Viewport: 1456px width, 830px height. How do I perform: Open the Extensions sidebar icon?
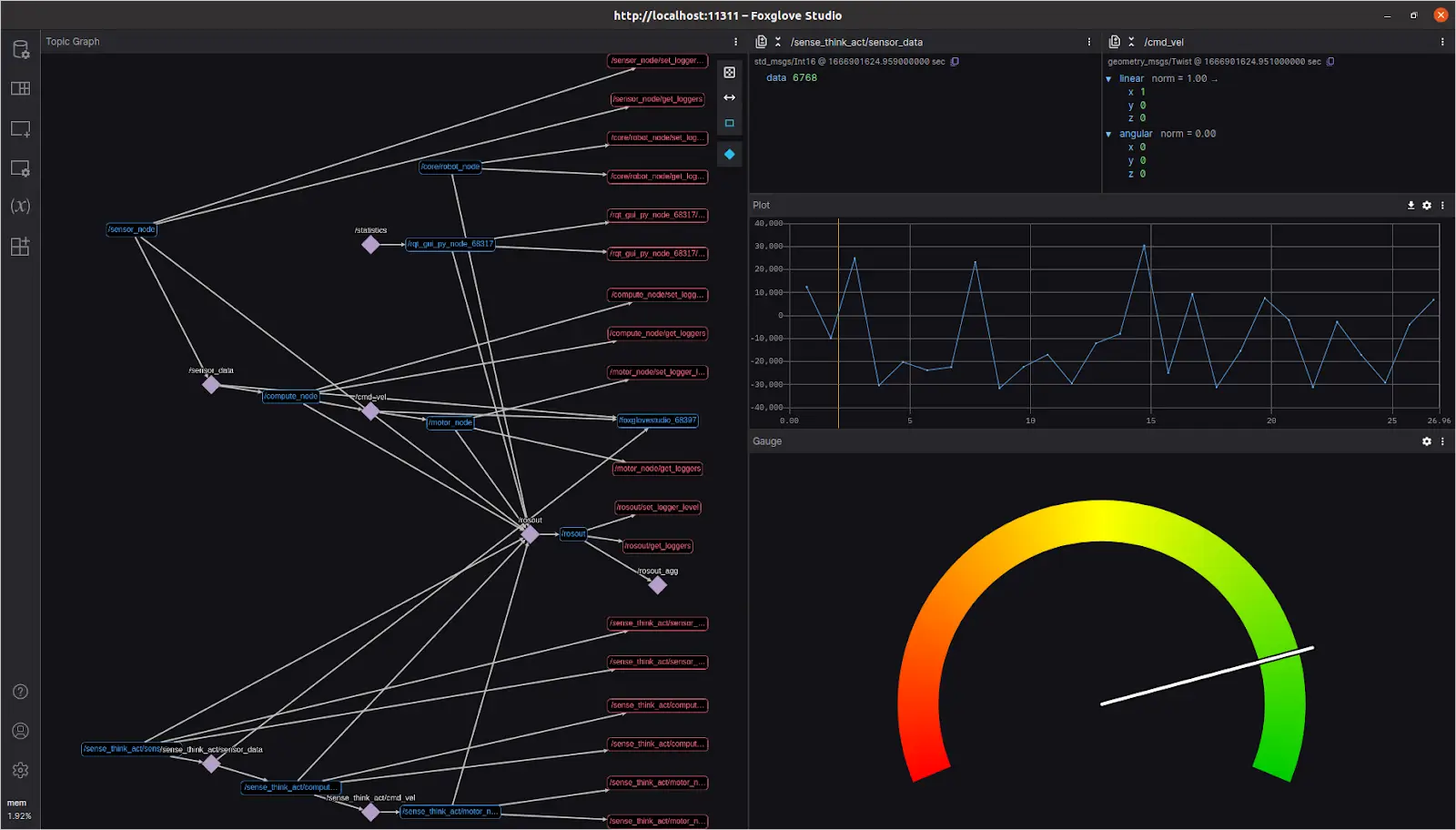click(x=20, y=247)
